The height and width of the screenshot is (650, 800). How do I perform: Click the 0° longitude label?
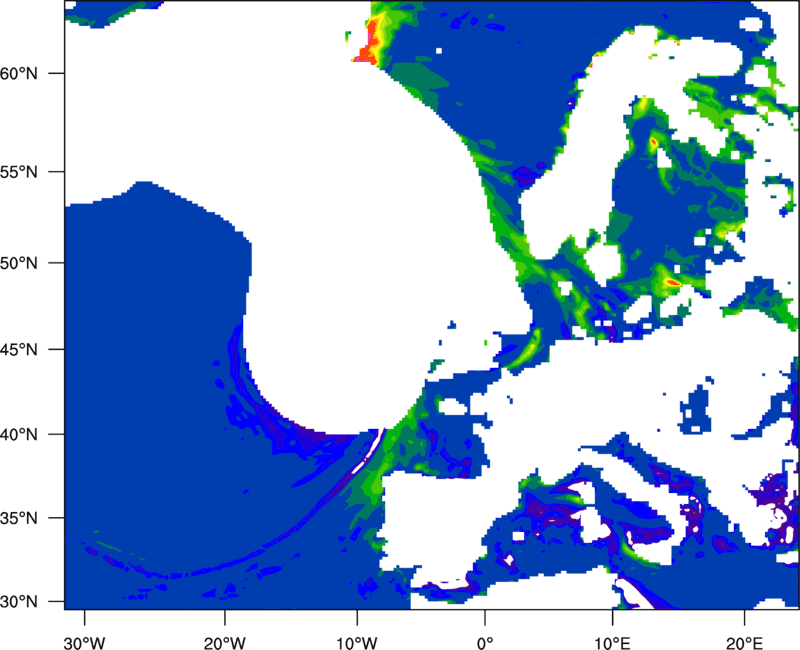coord(485,643)
